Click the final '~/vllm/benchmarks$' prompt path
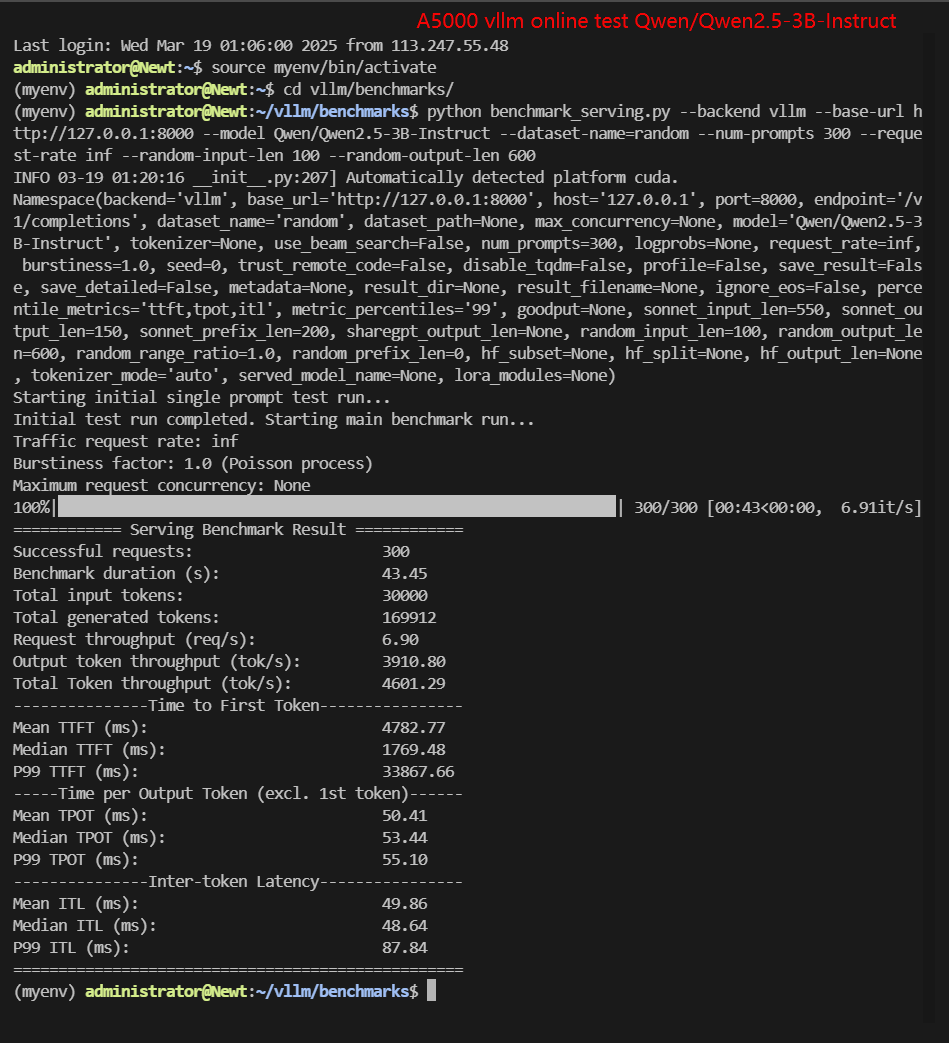The height and width of the screenshot is (1043, 949). tap(337, 991)
